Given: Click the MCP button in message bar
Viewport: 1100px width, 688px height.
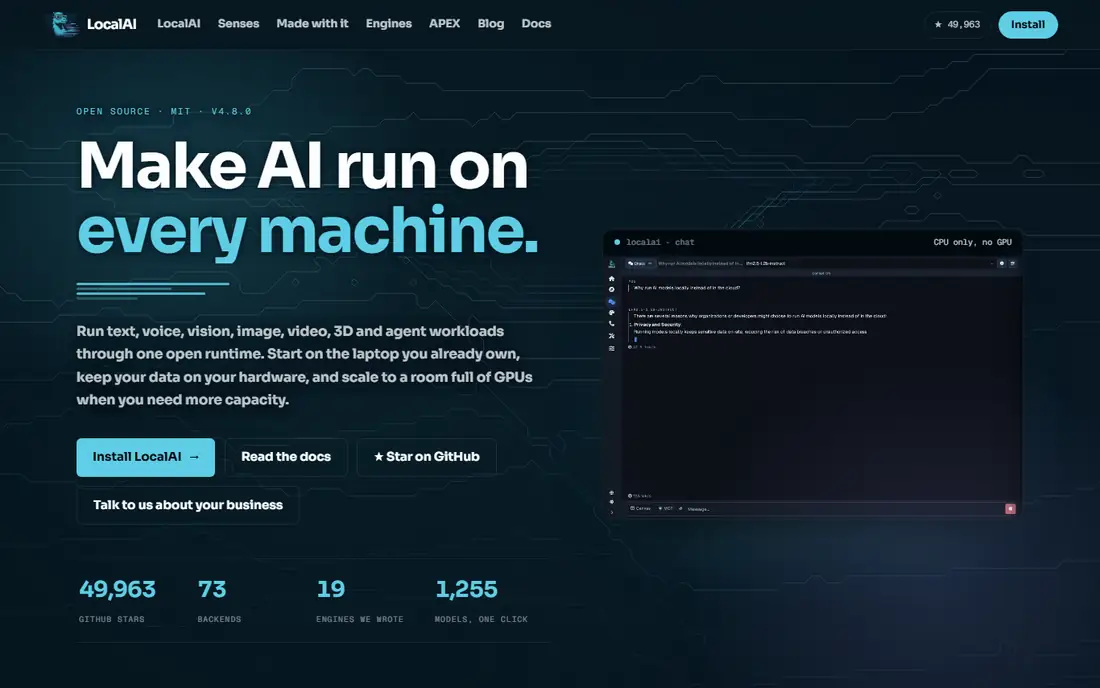Looking at the screenshot, I should [665, 508].
